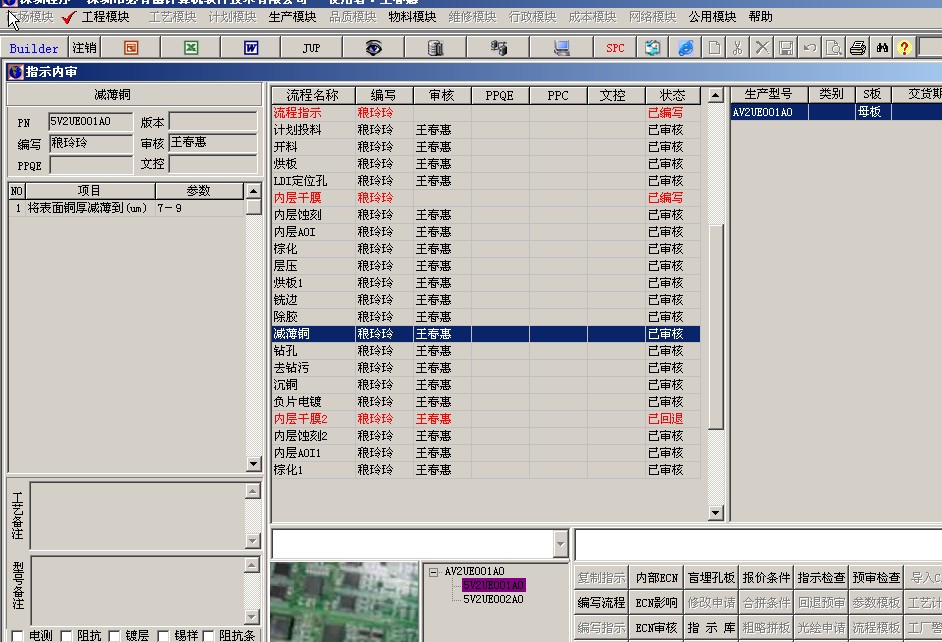Open the dropdown above the circuit board image

point(560,544)
